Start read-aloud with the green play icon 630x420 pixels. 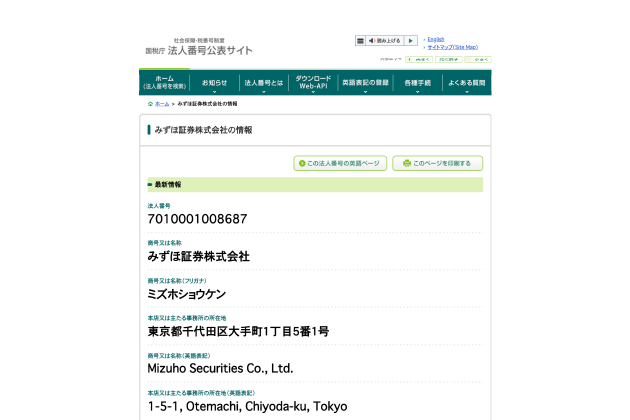click(411, 41)
